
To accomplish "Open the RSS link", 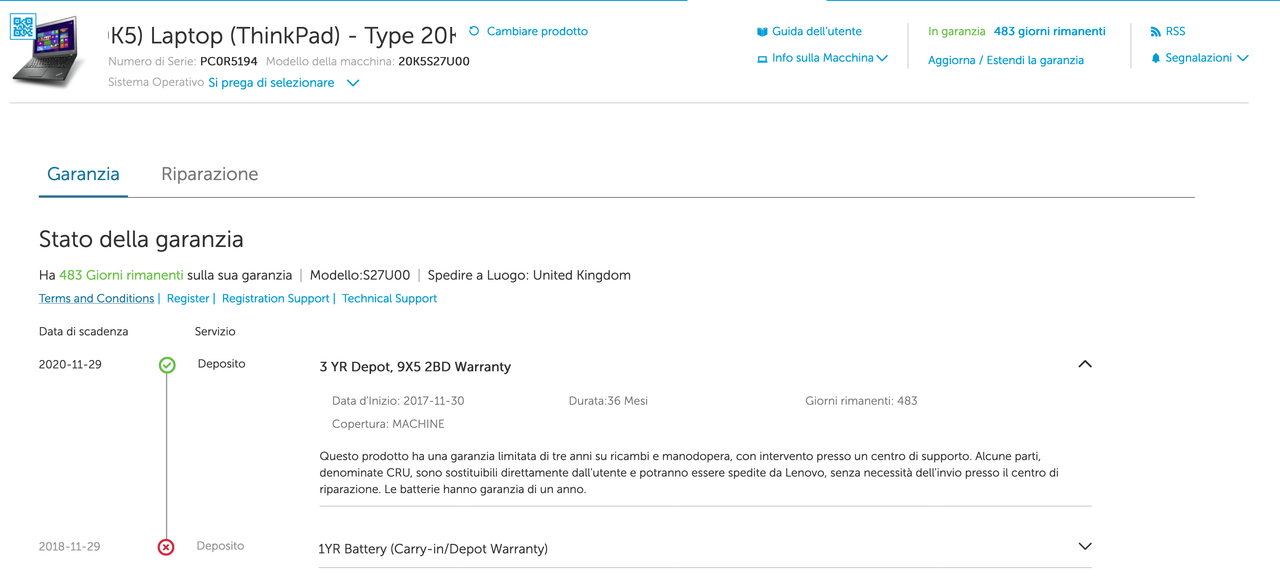I will point(1175,31).
